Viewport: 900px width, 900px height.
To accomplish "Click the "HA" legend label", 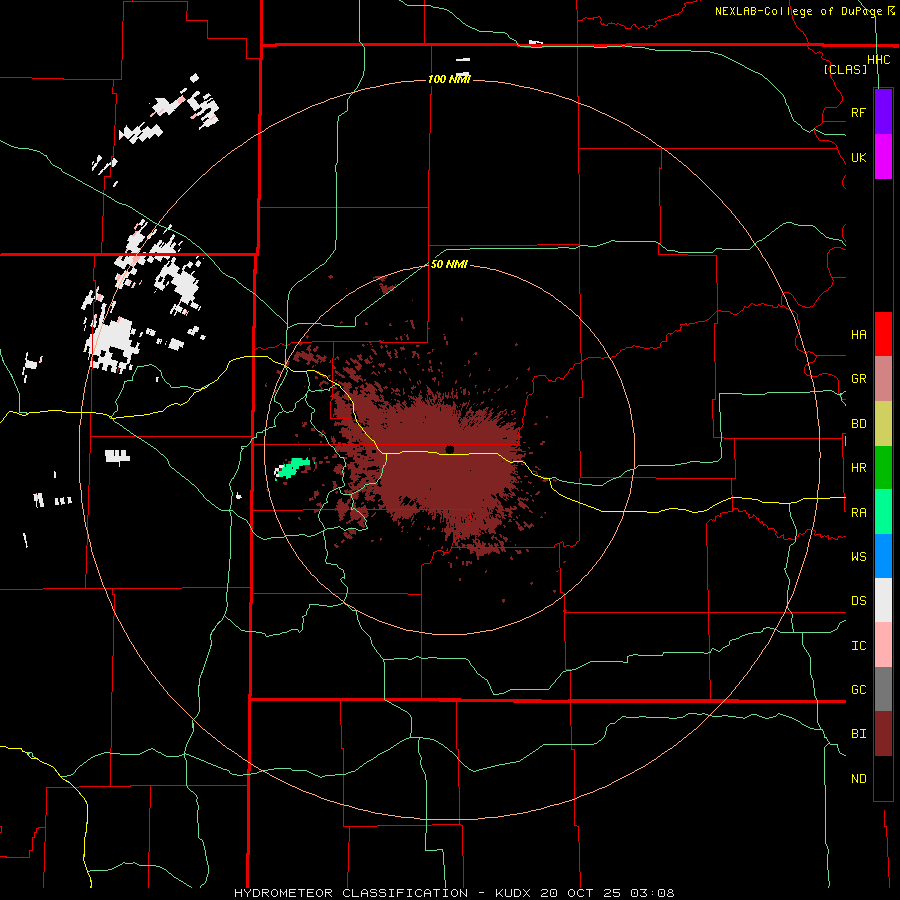I will 858,335.
